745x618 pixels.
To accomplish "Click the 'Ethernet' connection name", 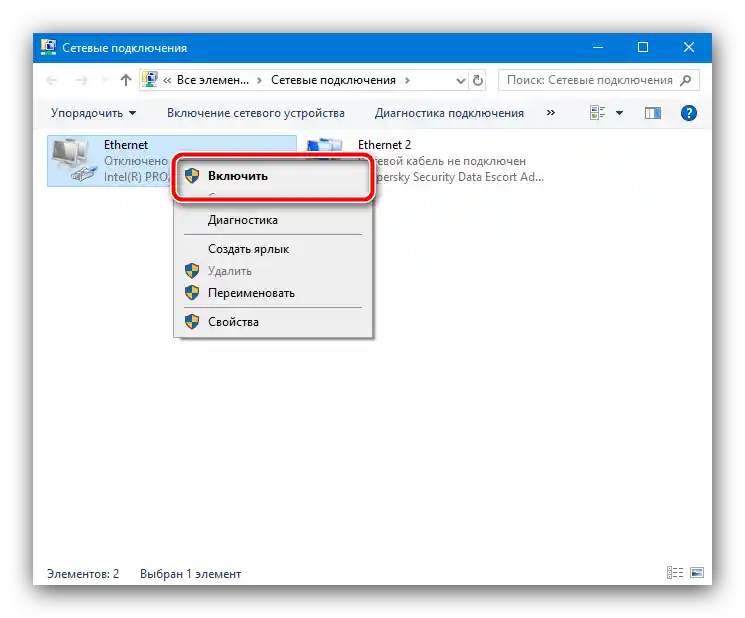I will click(125, 145).
